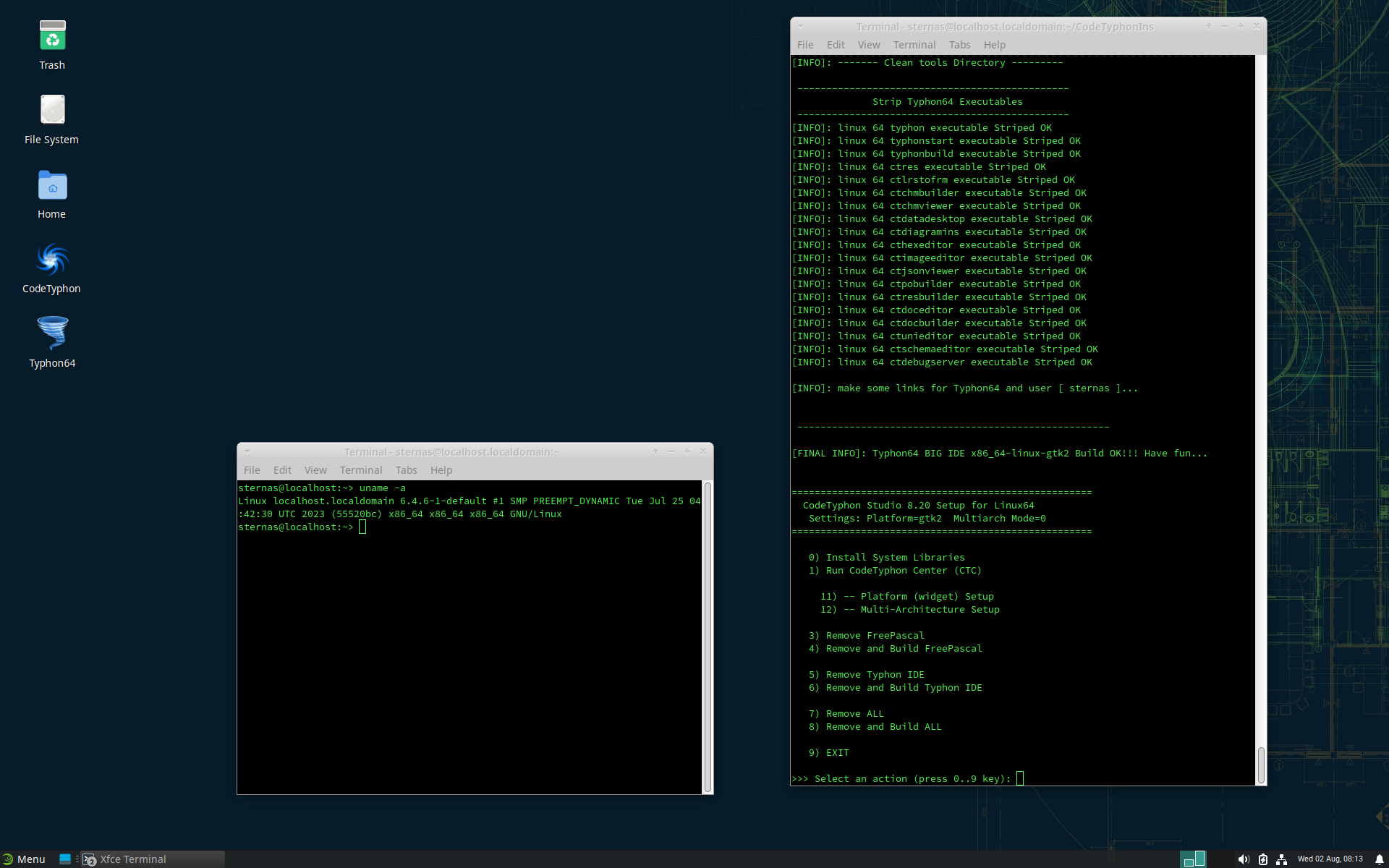Click the Xfce Terminal taskbar button
This screenshot has height=868, width=1389.
tap(153, 859)
